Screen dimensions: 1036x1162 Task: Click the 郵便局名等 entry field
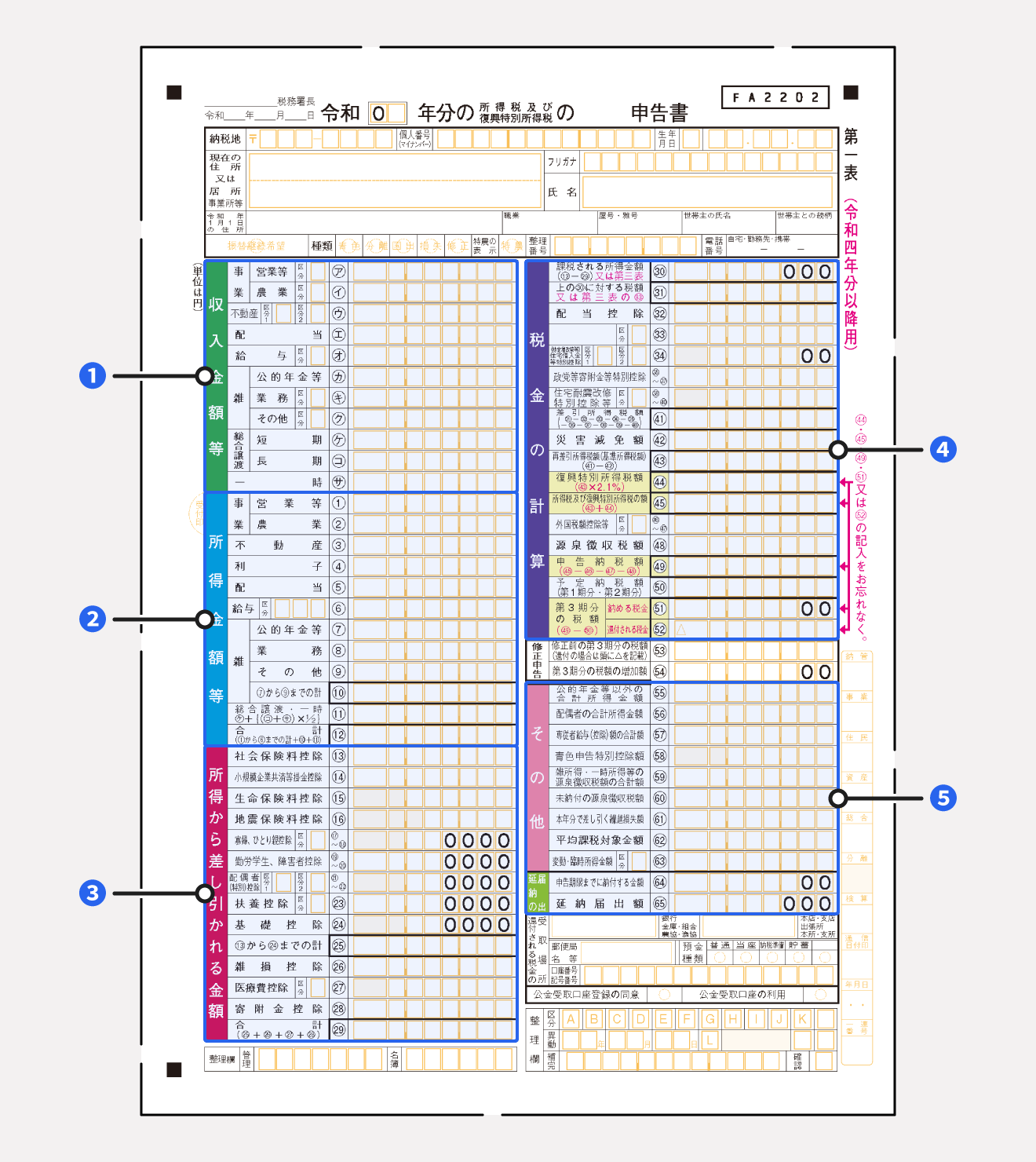(628, 953)
